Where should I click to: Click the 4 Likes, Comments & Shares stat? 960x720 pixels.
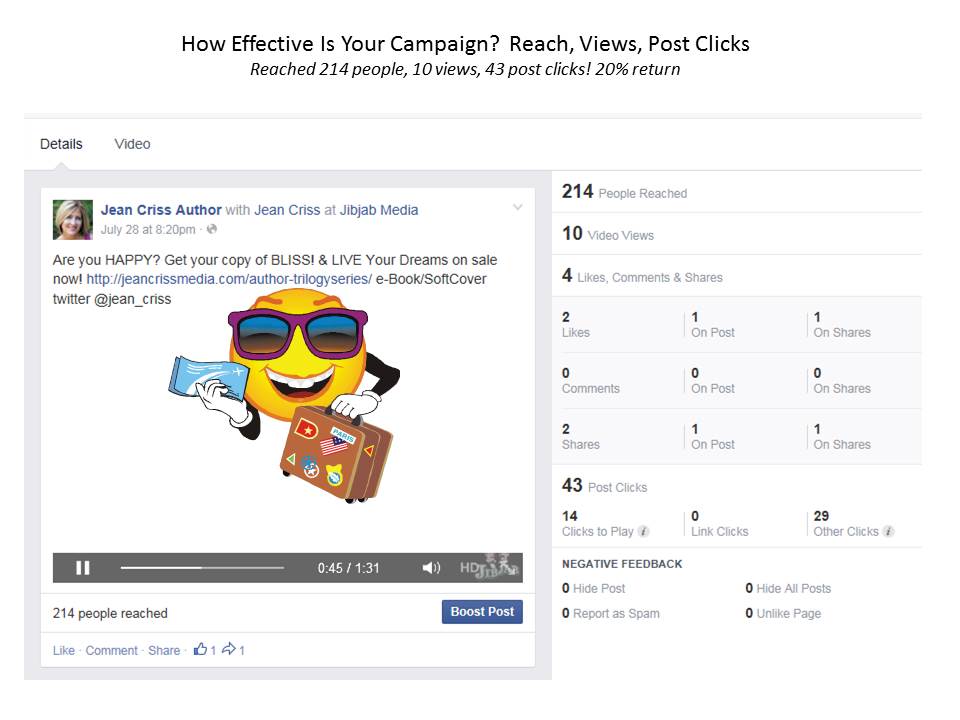[642, 276]
